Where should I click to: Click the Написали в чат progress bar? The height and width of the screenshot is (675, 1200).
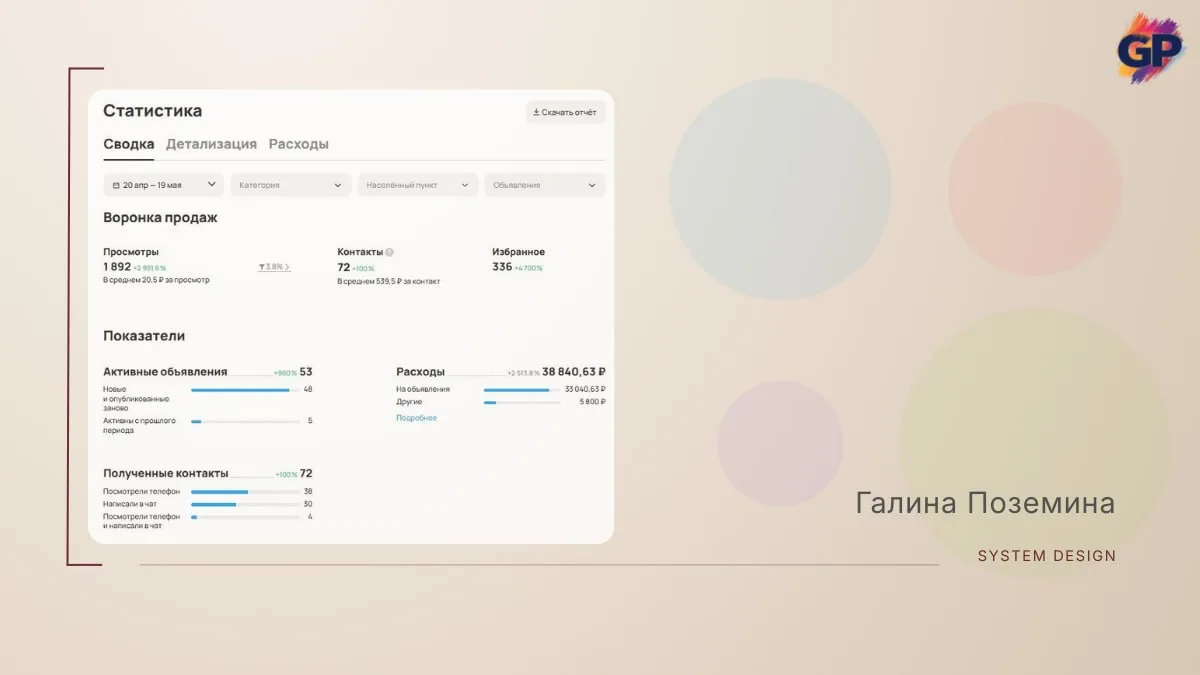[x=245, y=504]
